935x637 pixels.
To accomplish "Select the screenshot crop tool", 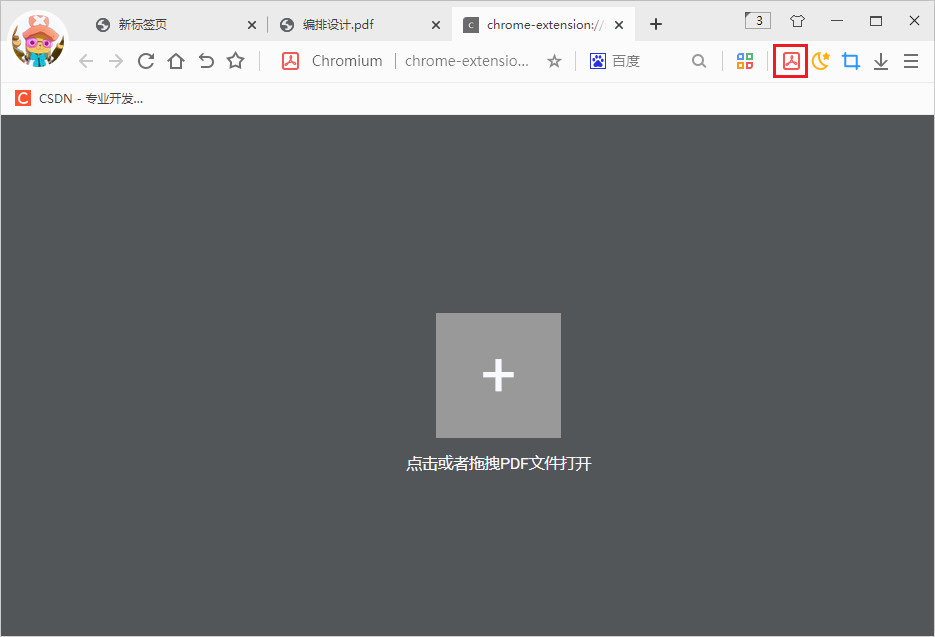I will click(851, 61).
